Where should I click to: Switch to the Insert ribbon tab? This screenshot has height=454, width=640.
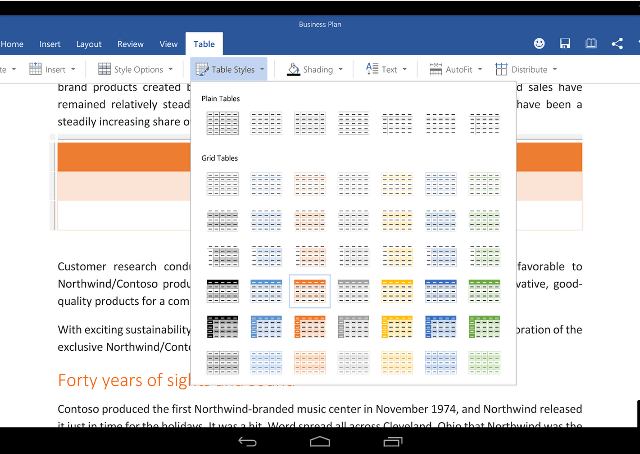pyautogui.click(x=50, y=44)
